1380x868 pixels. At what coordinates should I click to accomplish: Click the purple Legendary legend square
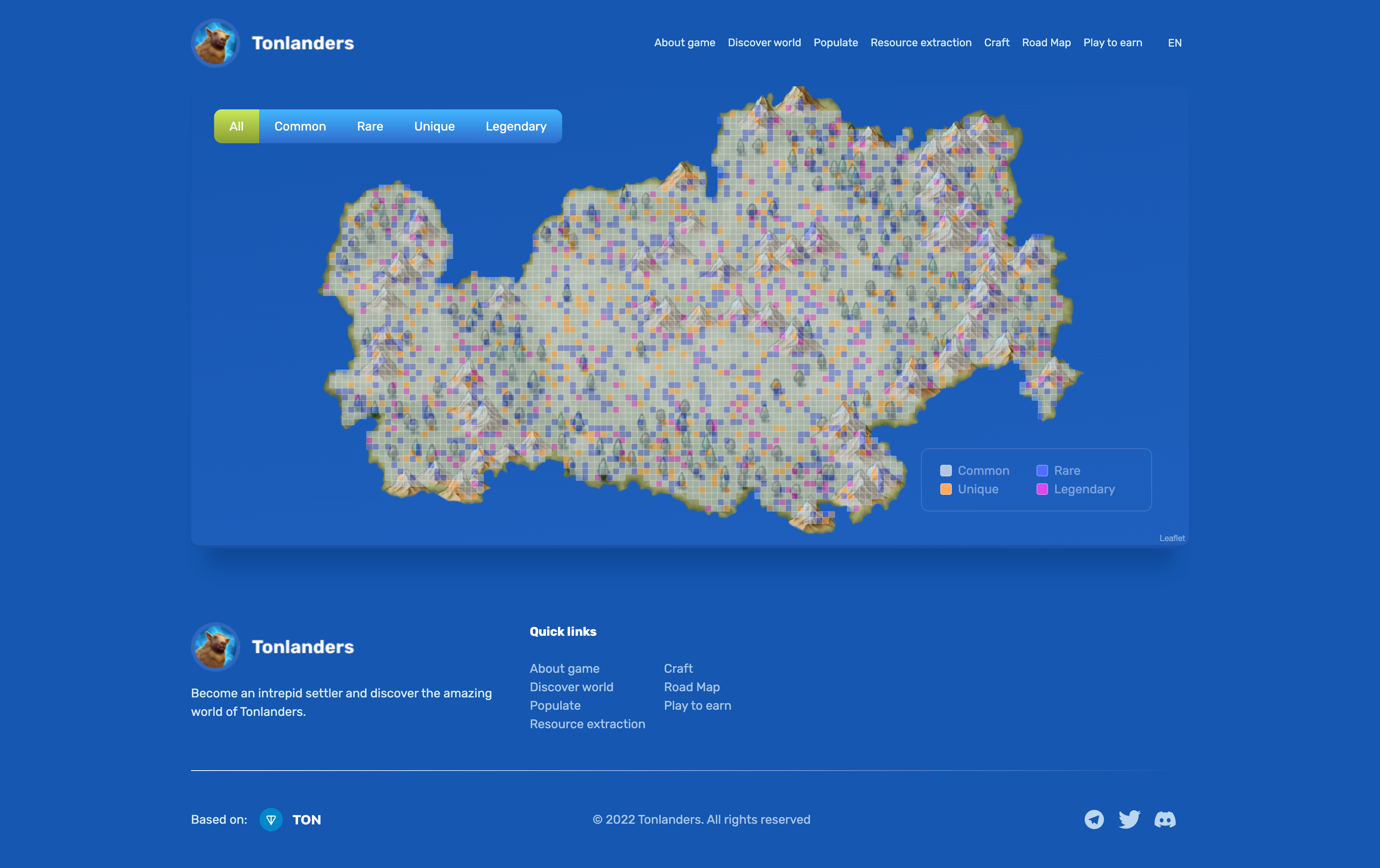1042,489
